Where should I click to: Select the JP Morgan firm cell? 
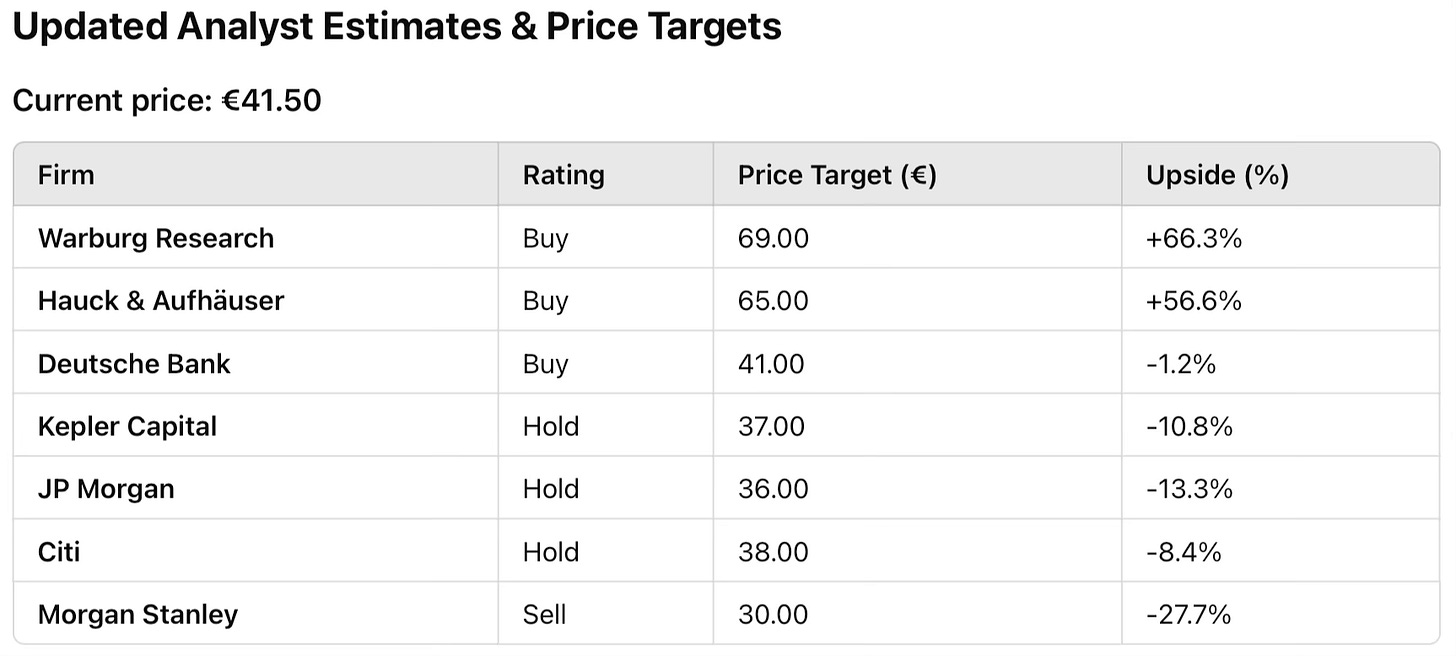(106, 489)
